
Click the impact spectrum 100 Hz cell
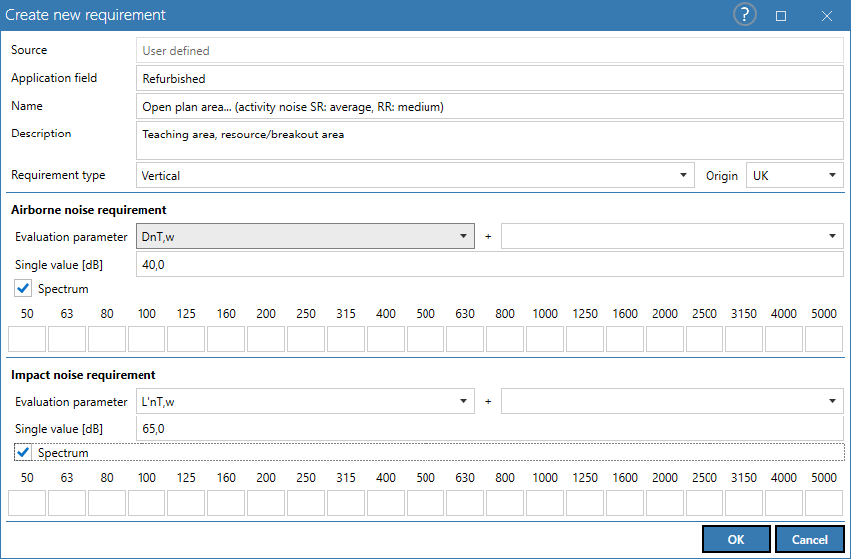[x=147, y=503]
